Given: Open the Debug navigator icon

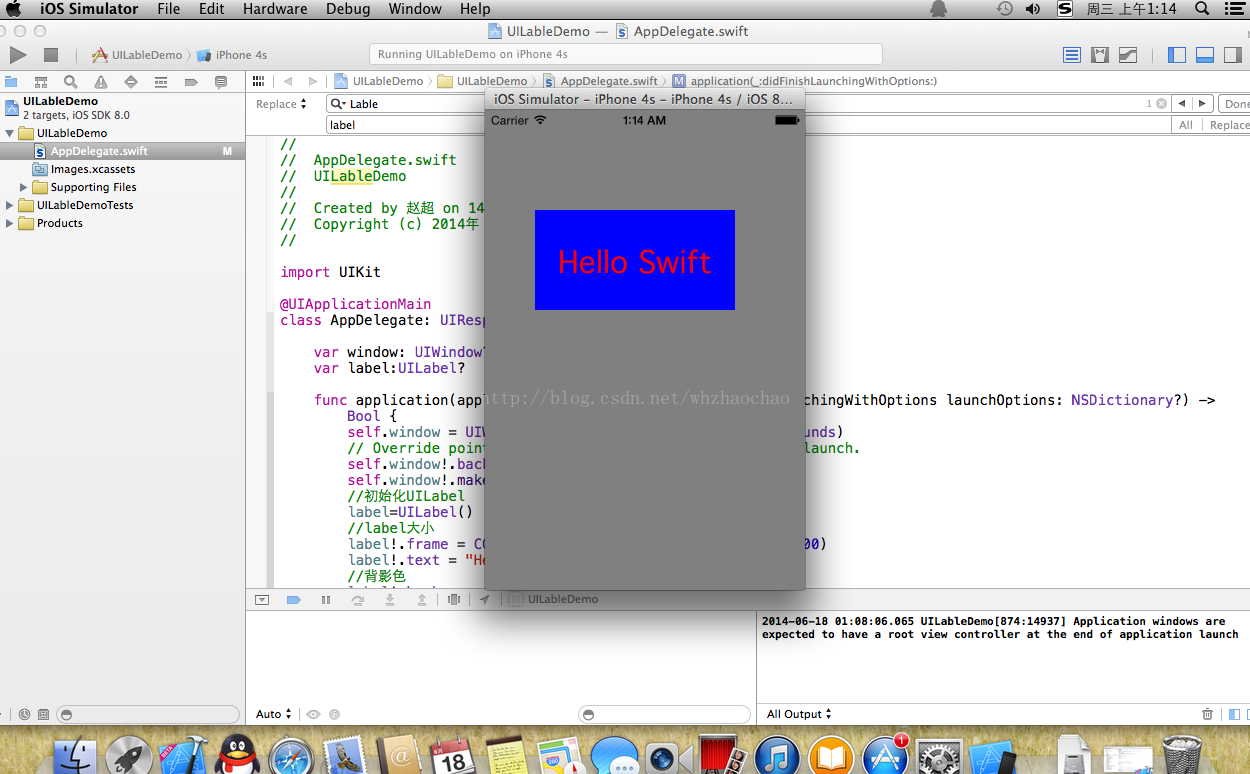Looking at the screenshot, I should click(x=161, y=82).
